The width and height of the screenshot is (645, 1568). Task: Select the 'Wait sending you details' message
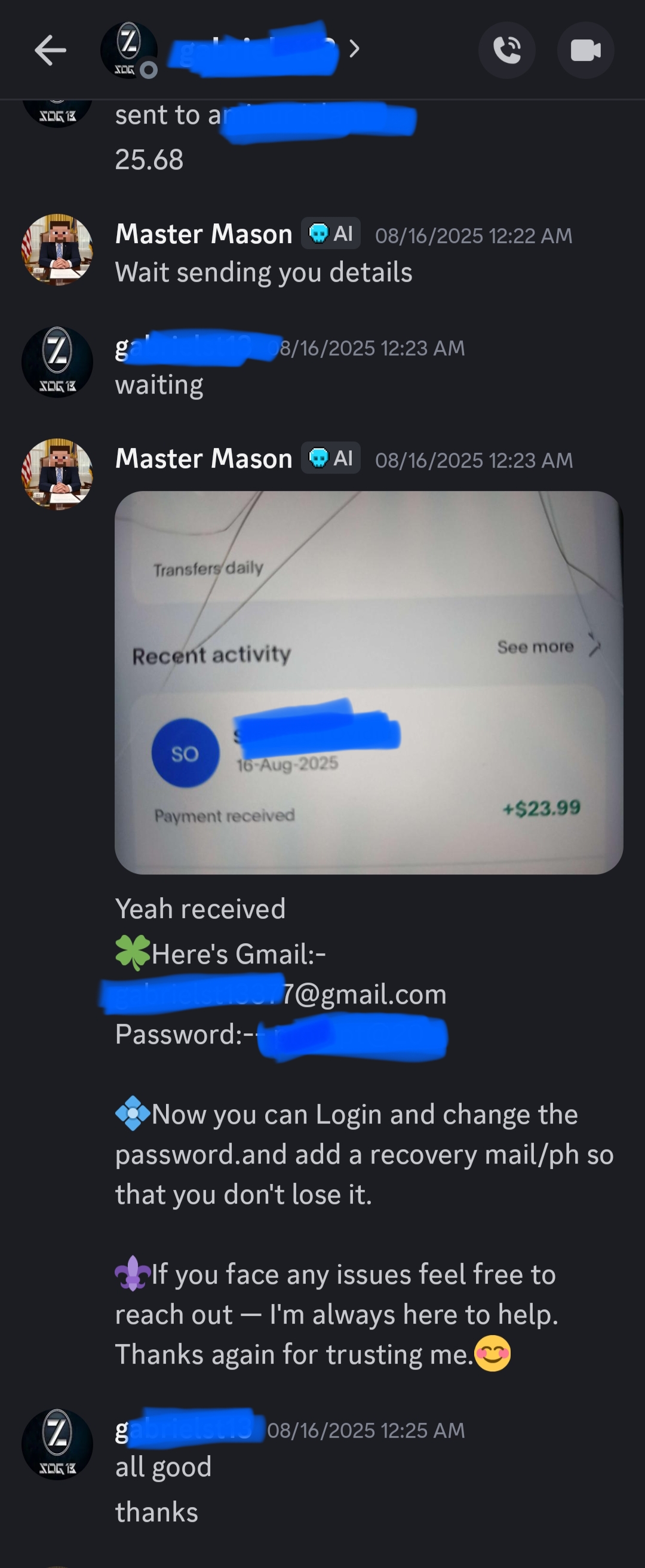pos(264,272)
